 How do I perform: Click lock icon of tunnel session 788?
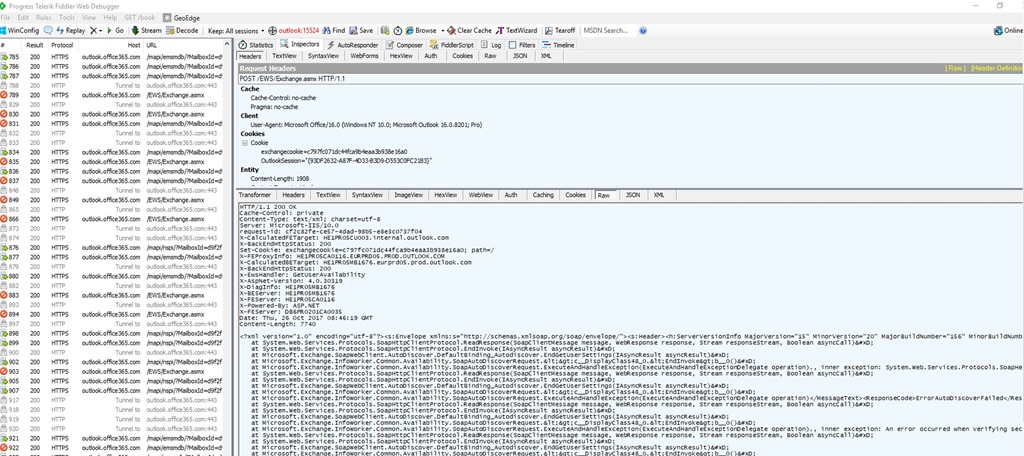click(4, 86)
